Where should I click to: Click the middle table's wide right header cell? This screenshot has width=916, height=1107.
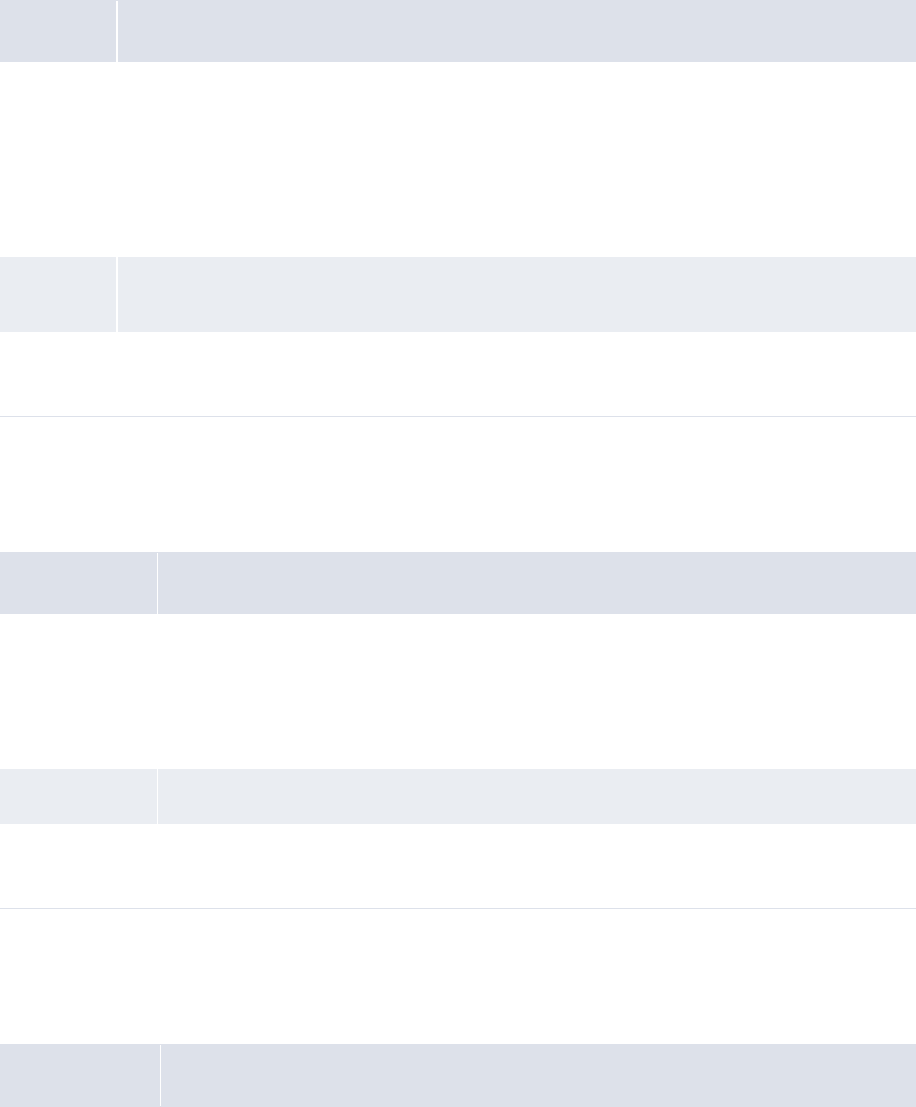pyautogui.click(x=536, y=582)
